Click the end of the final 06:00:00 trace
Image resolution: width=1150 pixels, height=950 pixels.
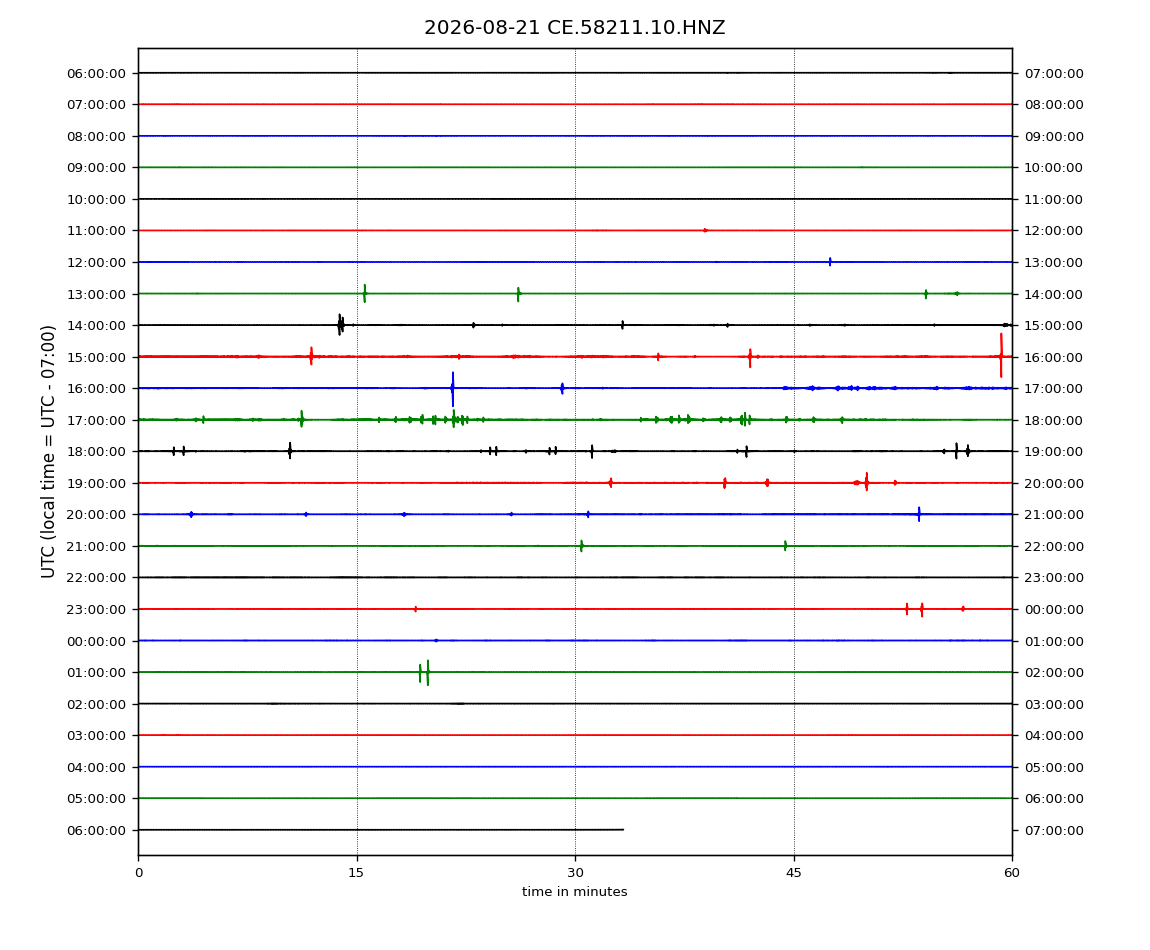click(x=623, y=830)
